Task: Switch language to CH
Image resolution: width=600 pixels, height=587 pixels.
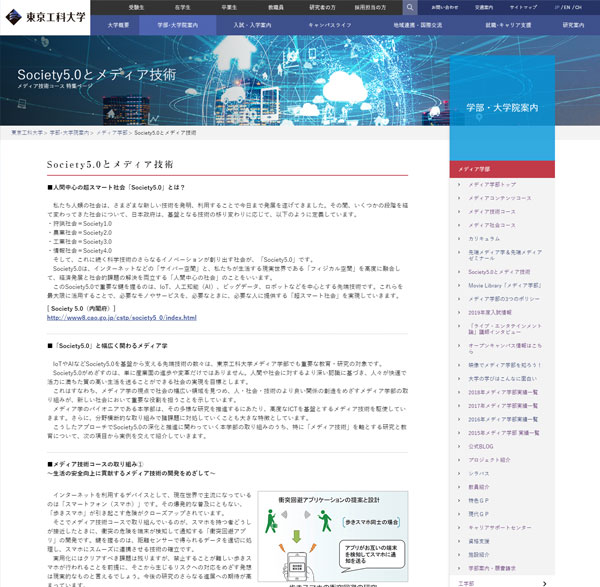Action: click(x=578, y=7)
